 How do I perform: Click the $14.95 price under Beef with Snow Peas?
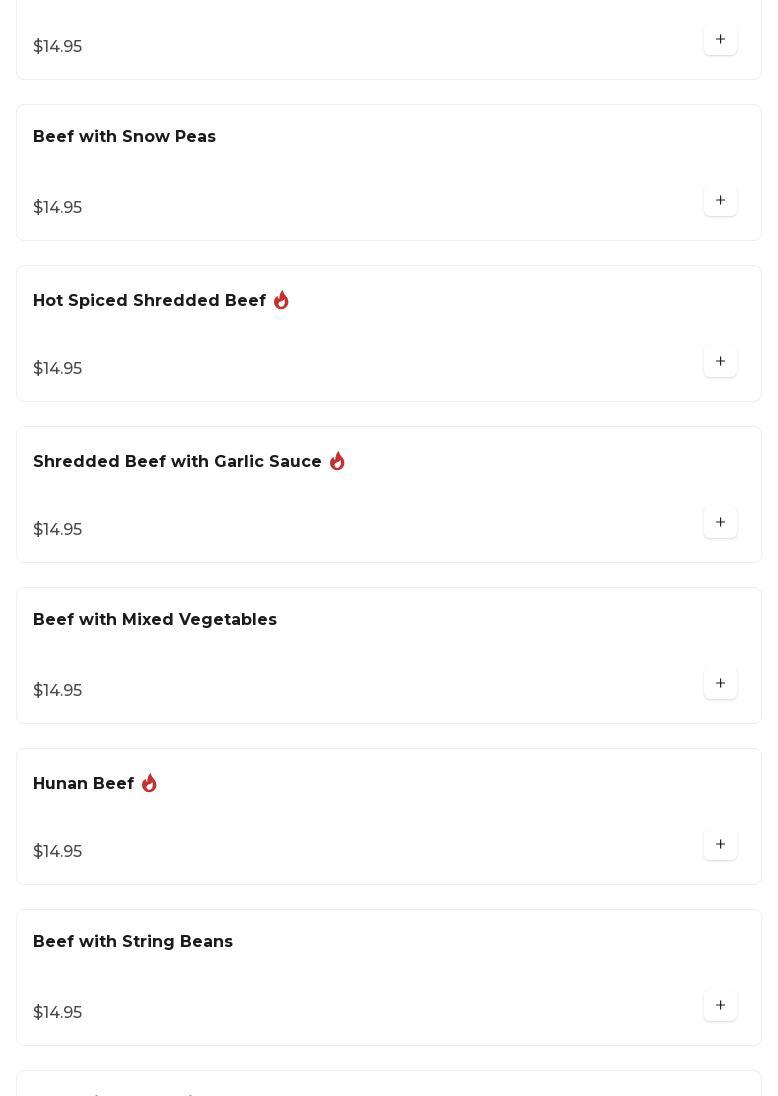(x=58, y=208)
